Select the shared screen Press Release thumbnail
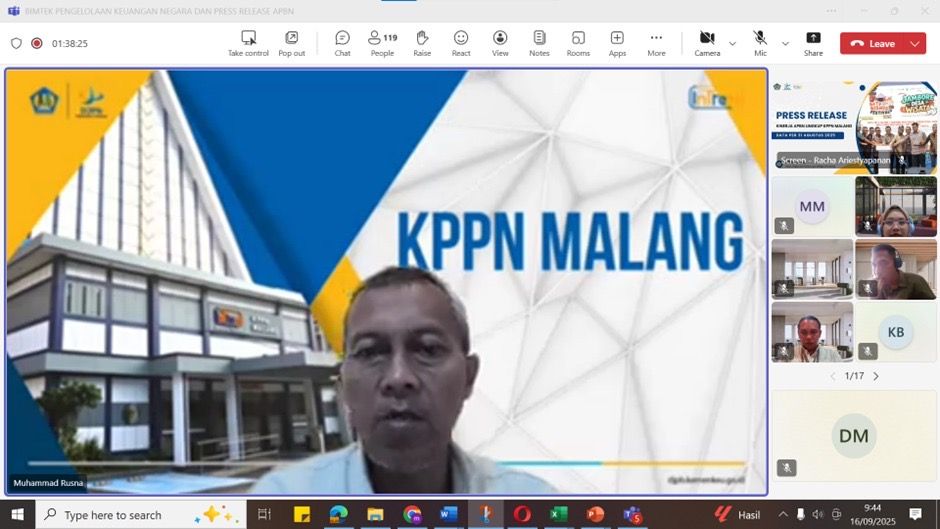This screenshot has height=529, width=940. 854,128
